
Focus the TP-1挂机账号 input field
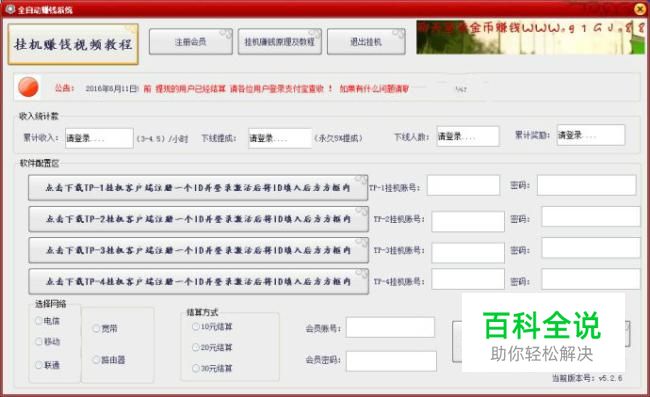click(x=463, y=185)
